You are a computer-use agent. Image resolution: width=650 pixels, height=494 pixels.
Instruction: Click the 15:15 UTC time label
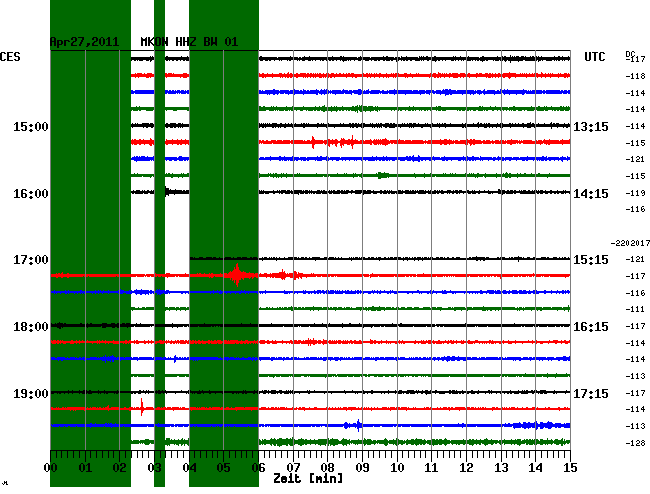click(x=591, y=260)
